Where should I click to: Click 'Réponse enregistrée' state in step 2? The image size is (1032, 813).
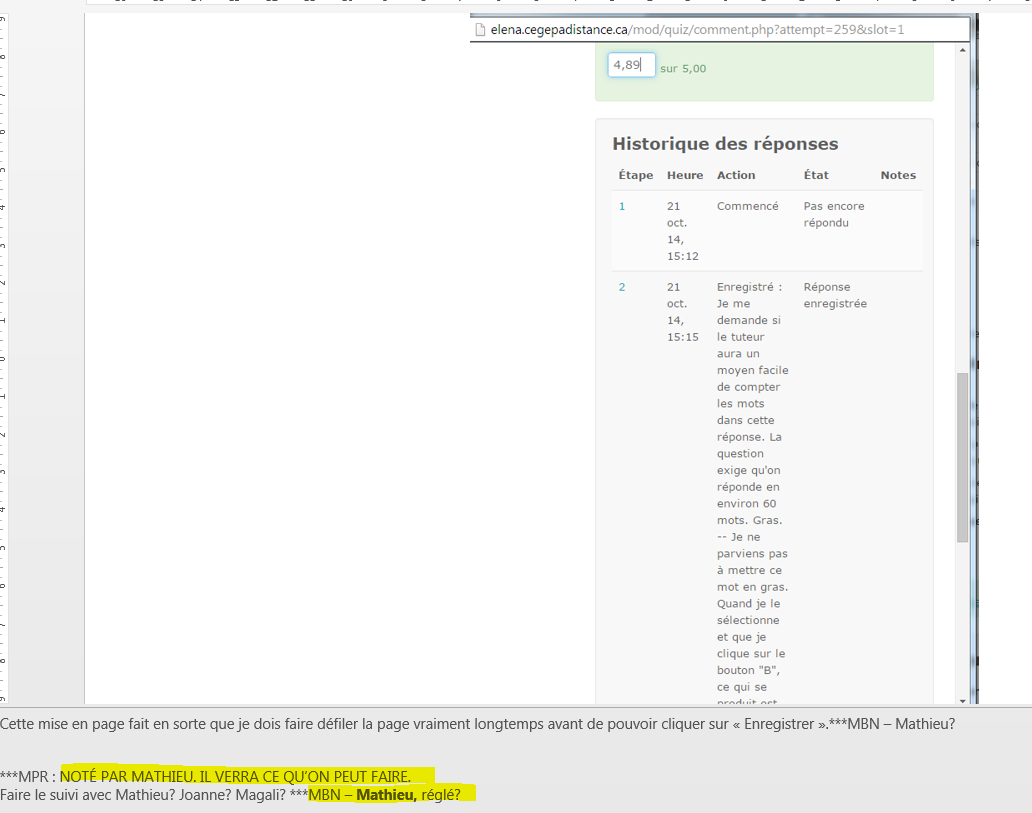[835, 295]
